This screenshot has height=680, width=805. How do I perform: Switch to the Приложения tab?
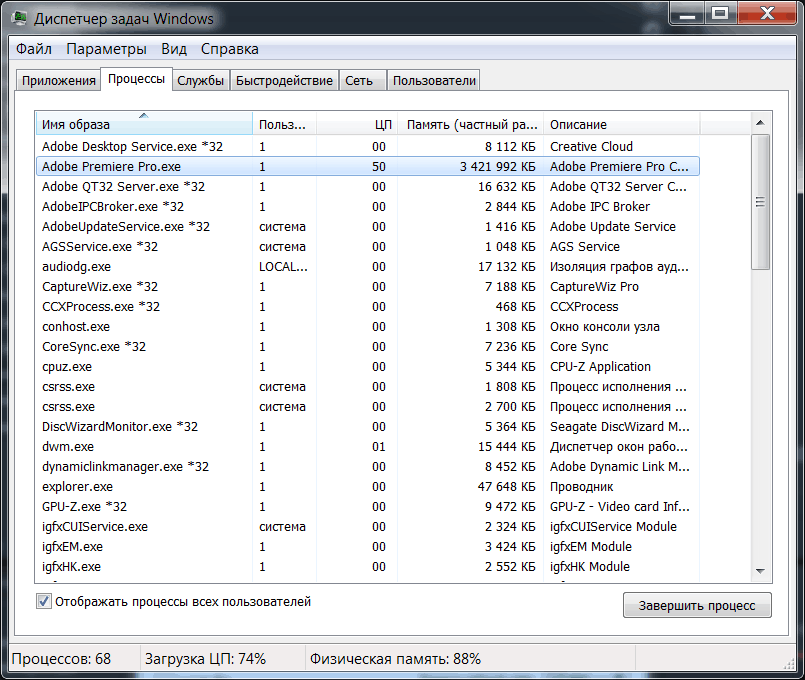59,81
